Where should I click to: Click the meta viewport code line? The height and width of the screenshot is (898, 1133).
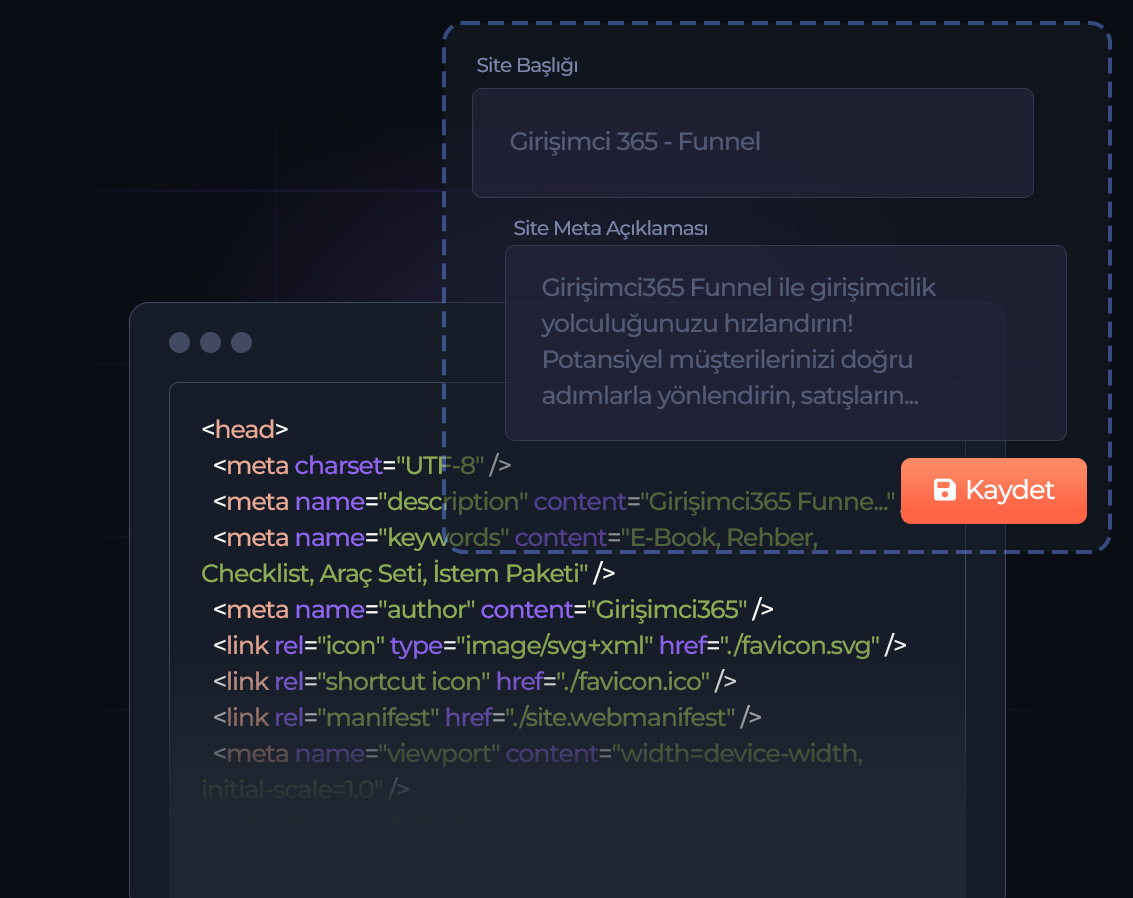point(536,753)
